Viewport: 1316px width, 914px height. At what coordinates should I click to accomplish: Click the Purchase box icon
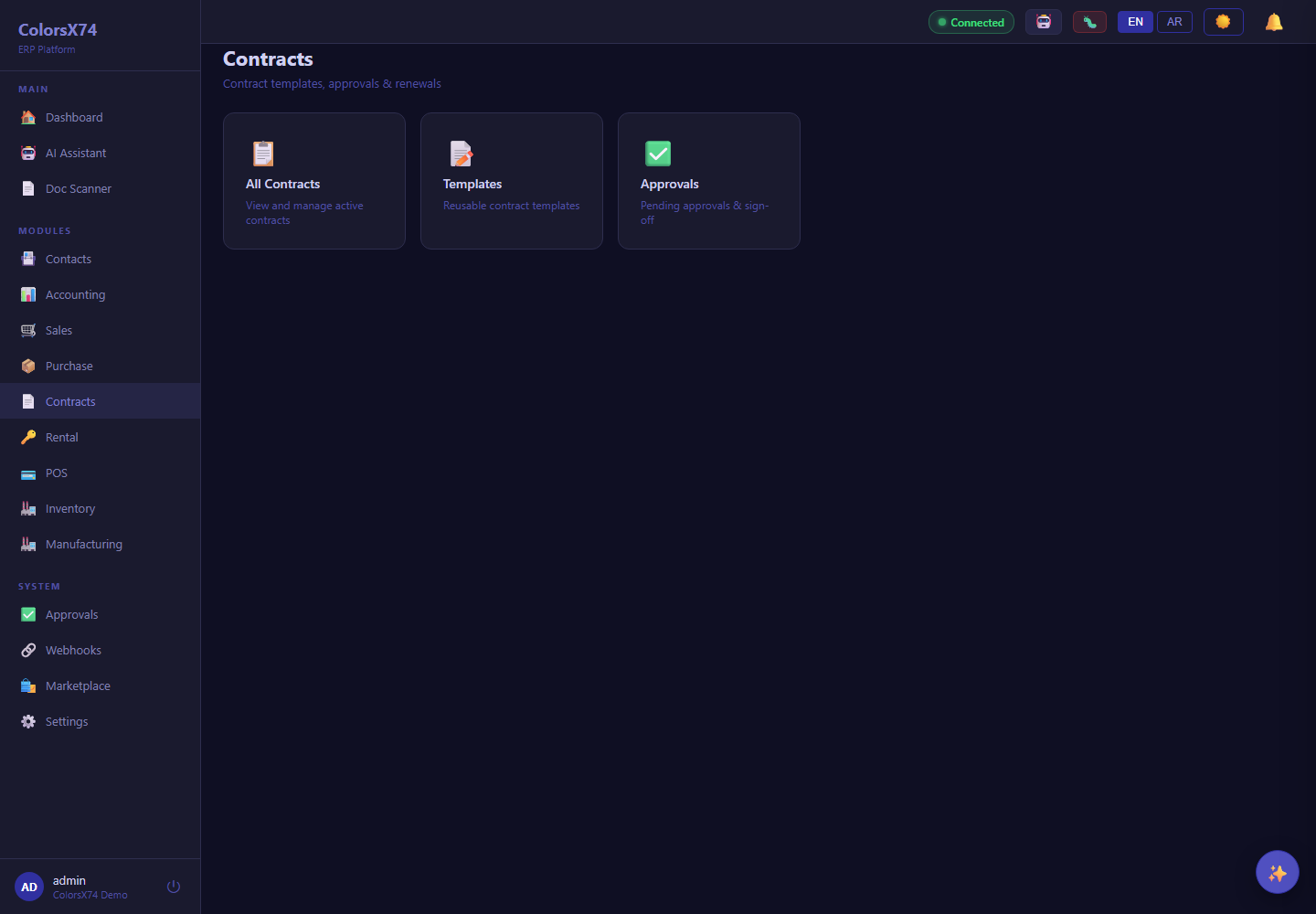click(x=28, y=366)
